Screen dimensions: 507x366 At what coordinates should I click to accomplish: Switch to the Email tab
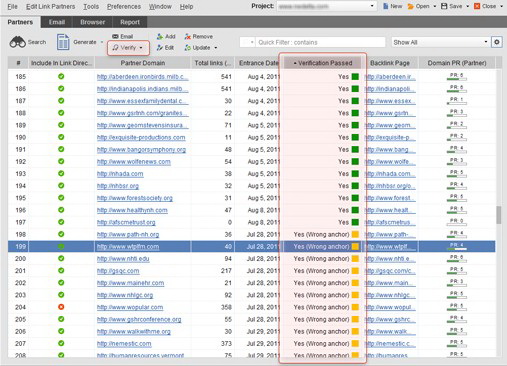[x=57, y=22]
